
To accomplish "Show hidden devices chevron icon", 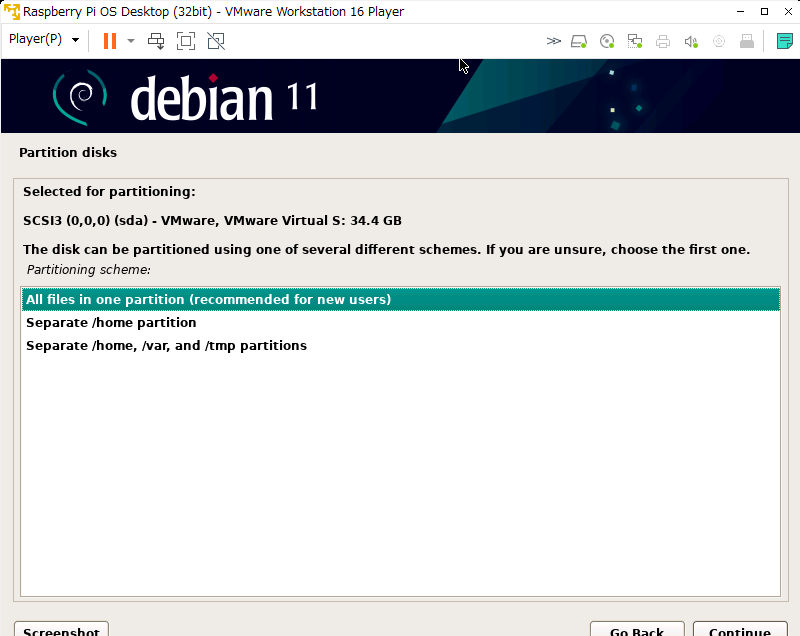I will (553, 41).
